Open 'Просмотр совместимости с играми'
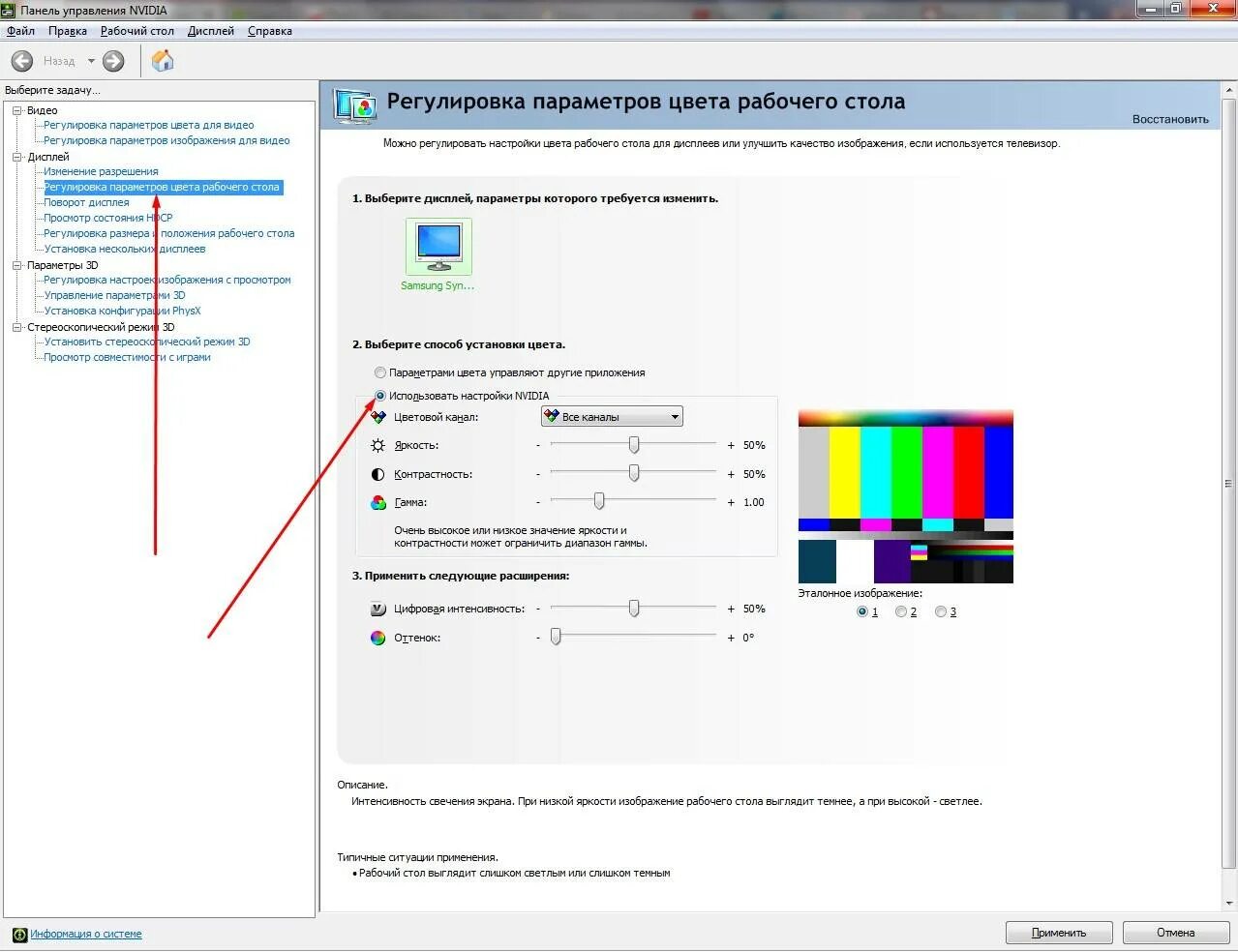This screenshot has height=952, width=1238. pos(127,358)
